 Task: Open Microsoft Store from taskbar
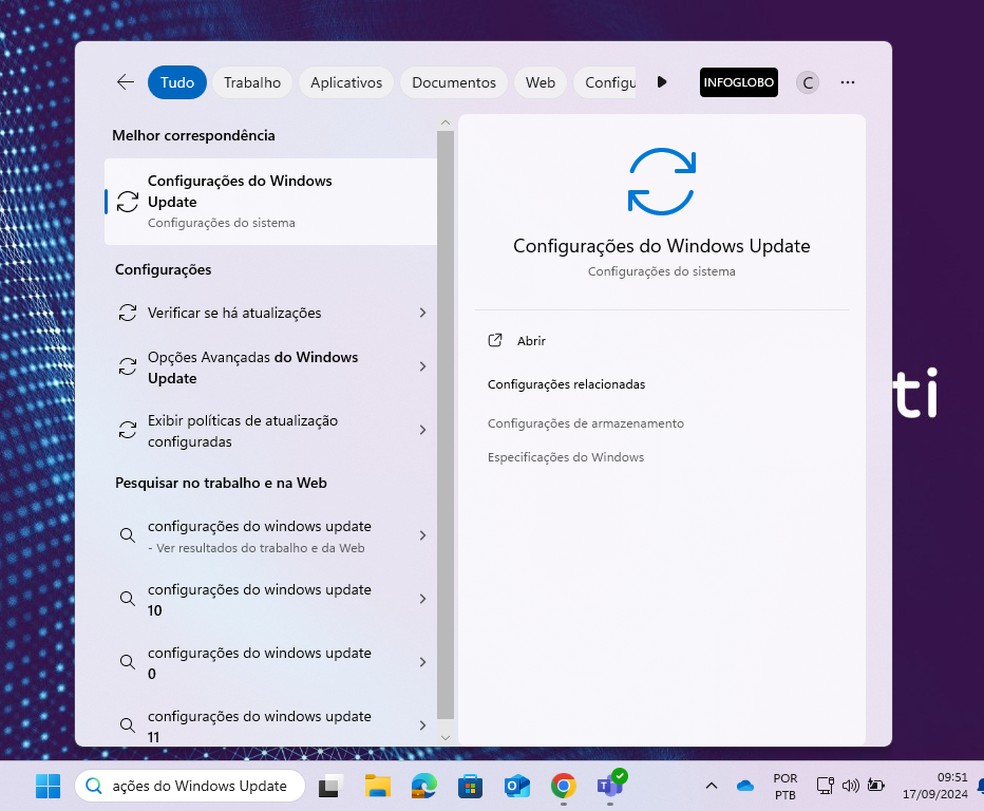[x=470, y=786]
